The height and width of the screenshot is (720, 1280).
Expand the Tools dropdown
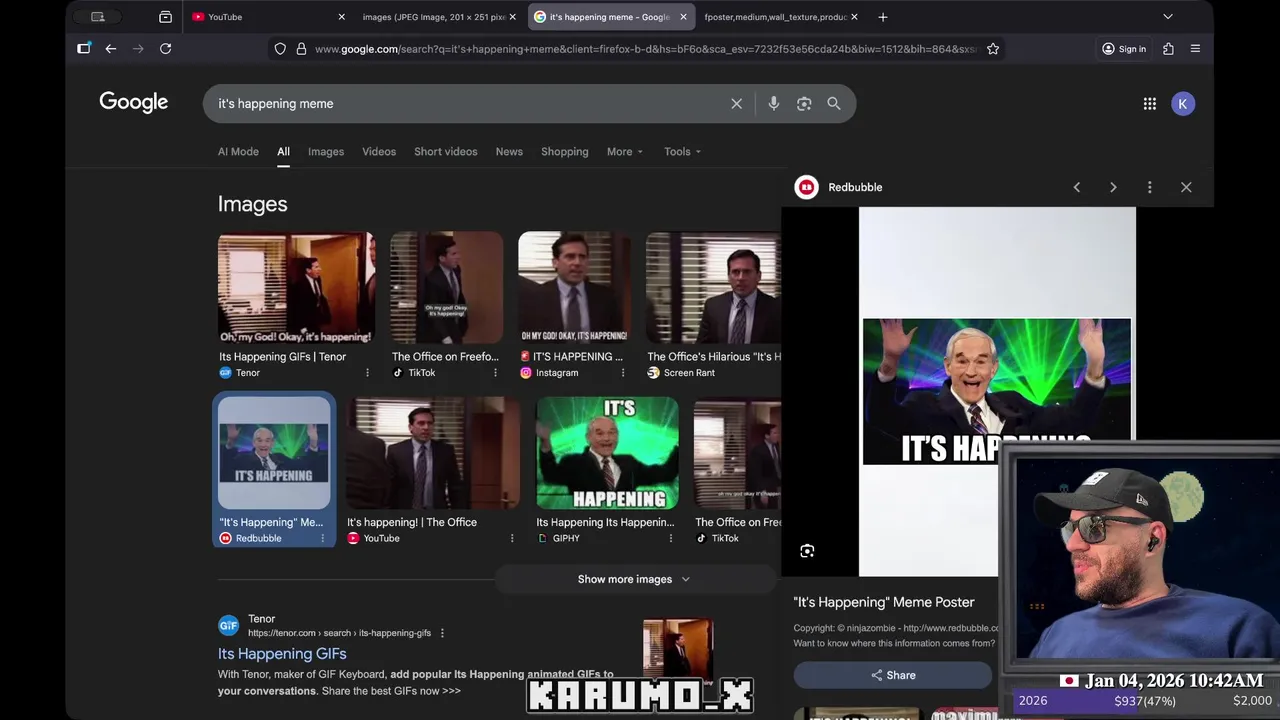(683, 152)
